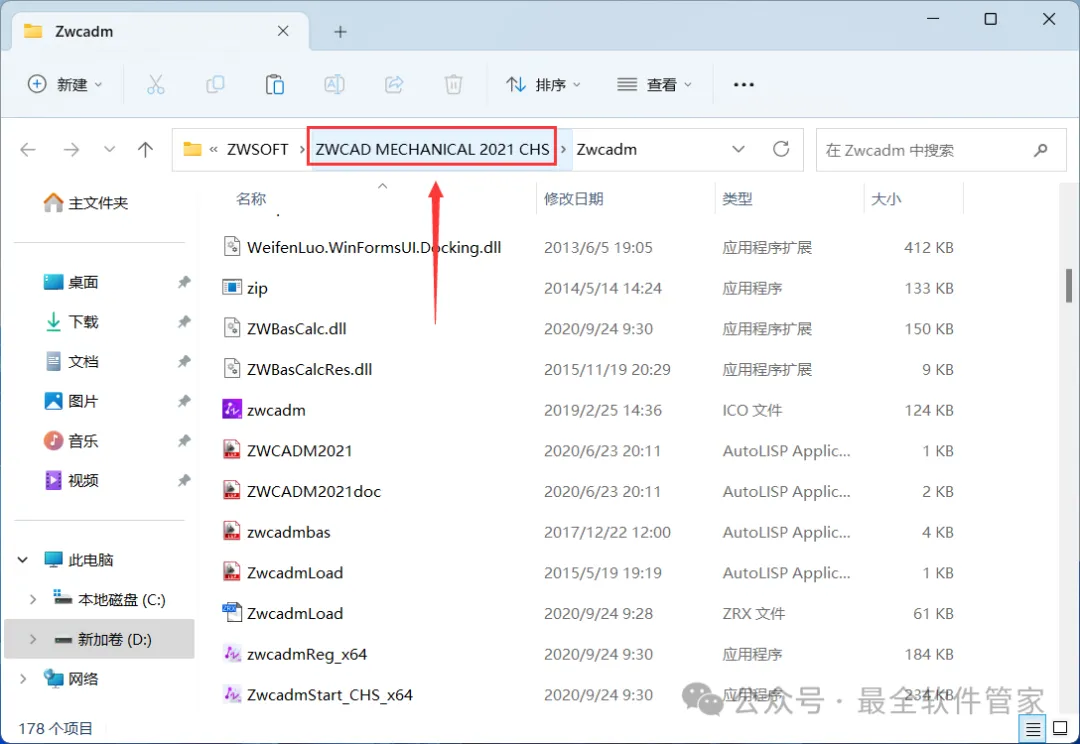1080x744 pixels.
Task: Open 图片 in navigation pane
Action: (83, 401)
